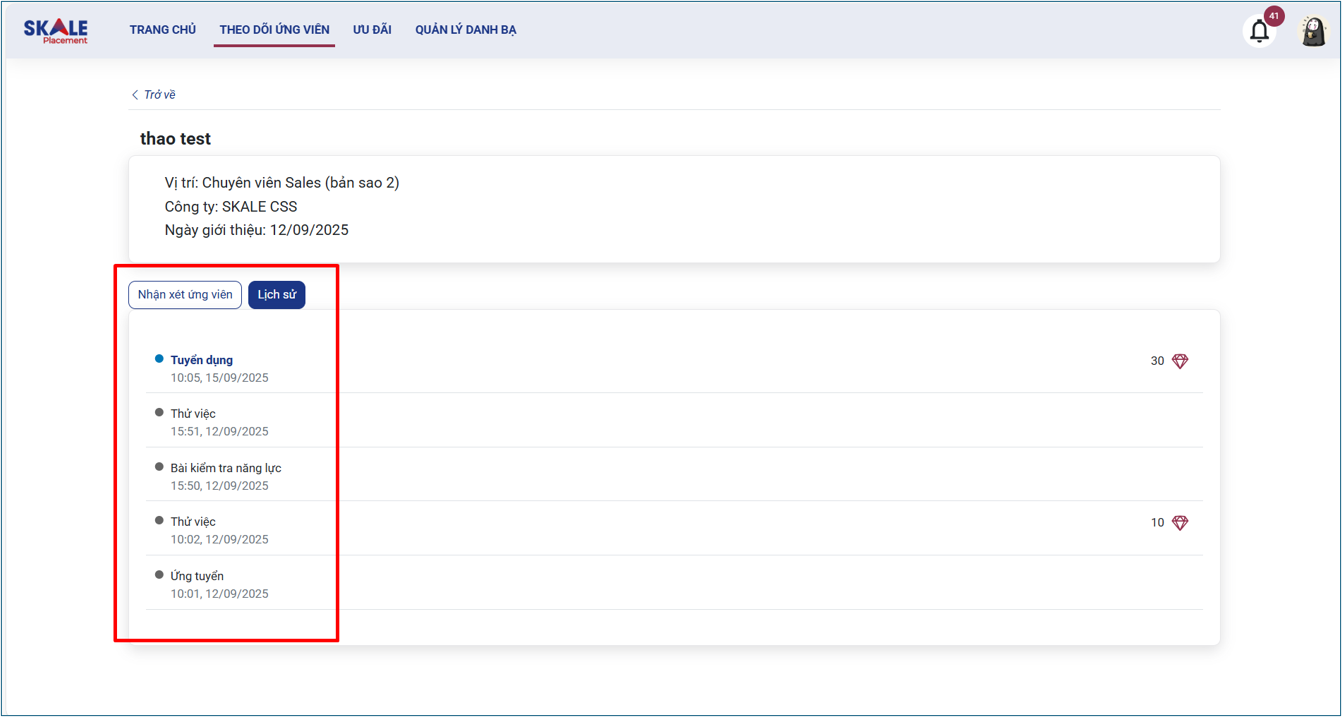Viewport: 1342px width, 717px height.
Task: Open the QUẢN LÝ DANH BẠ menu
Action: [x=466, y=30]
